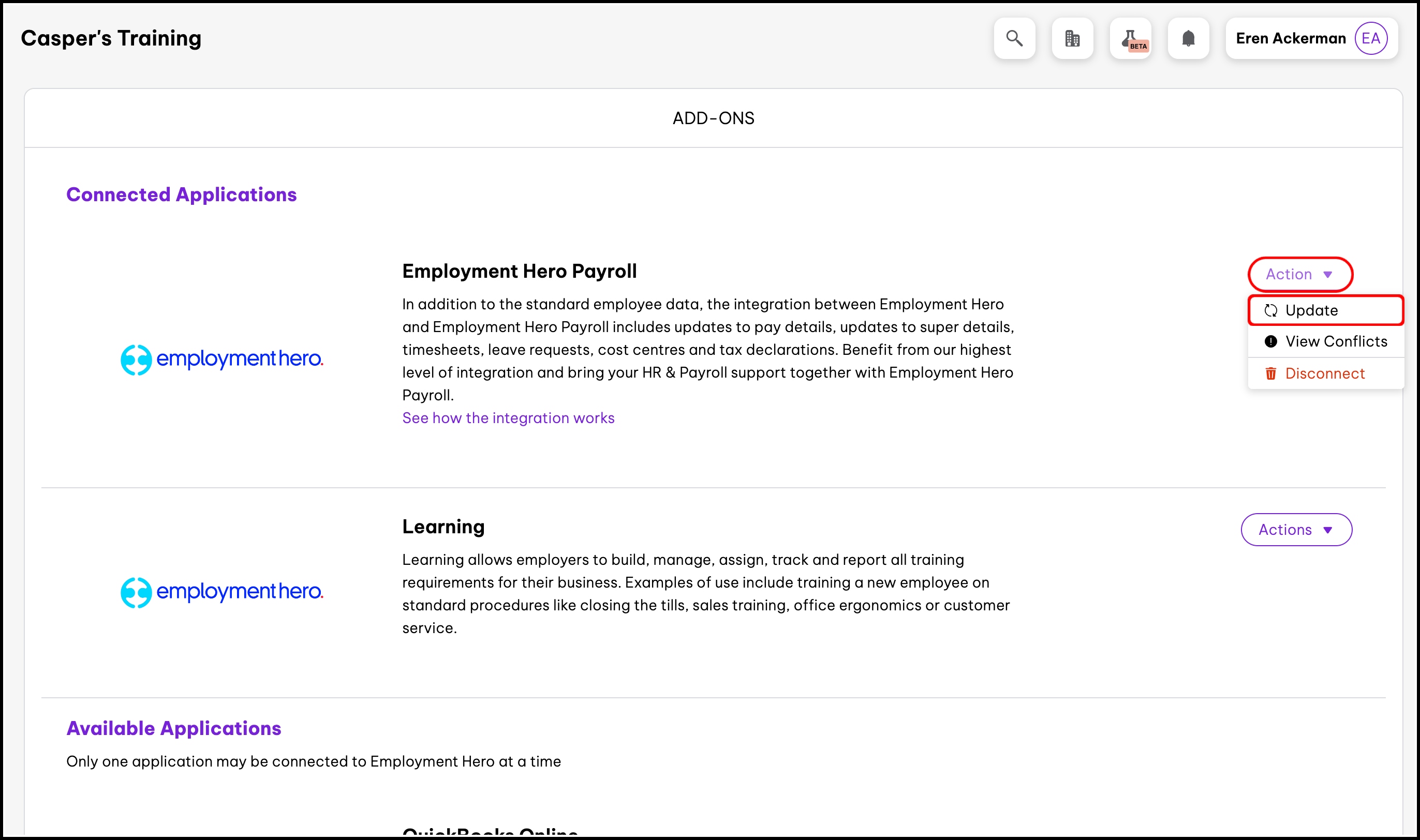Select Disconnect from the Action menu
The width and height of the screenshot is (1420, 840).
click(1325, 373)
